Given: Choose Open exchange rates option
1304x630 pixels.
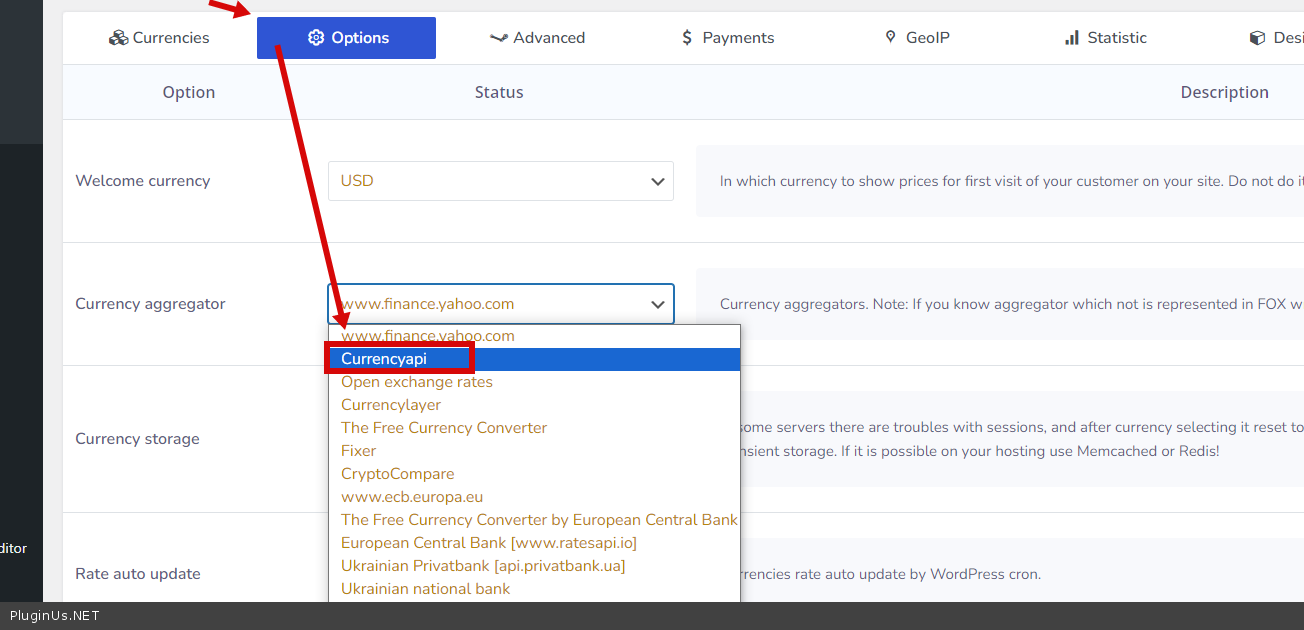Looking at the screenshot, I should pos(417,382).
